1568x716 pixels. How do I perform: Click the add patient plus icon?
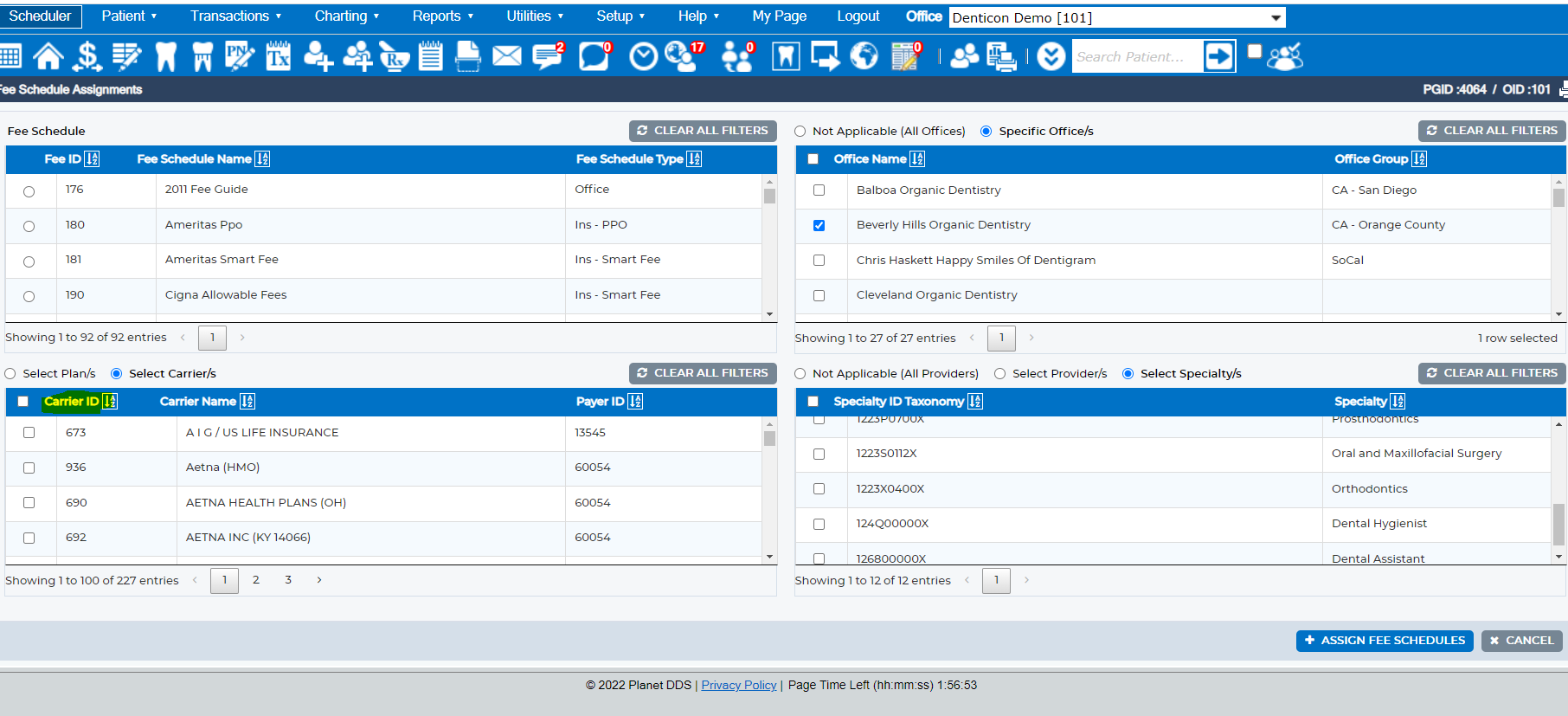(x=318, y=56)
